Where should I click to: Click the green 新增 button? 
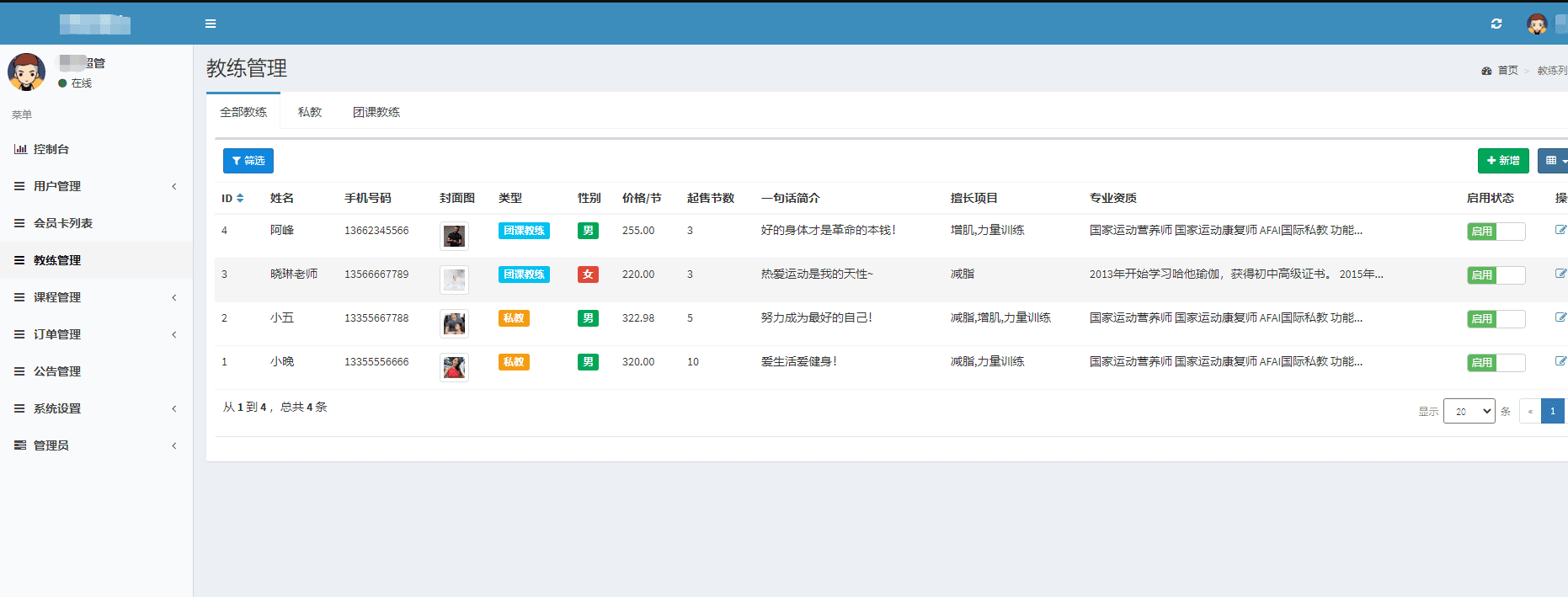(x=1503, y=161)
